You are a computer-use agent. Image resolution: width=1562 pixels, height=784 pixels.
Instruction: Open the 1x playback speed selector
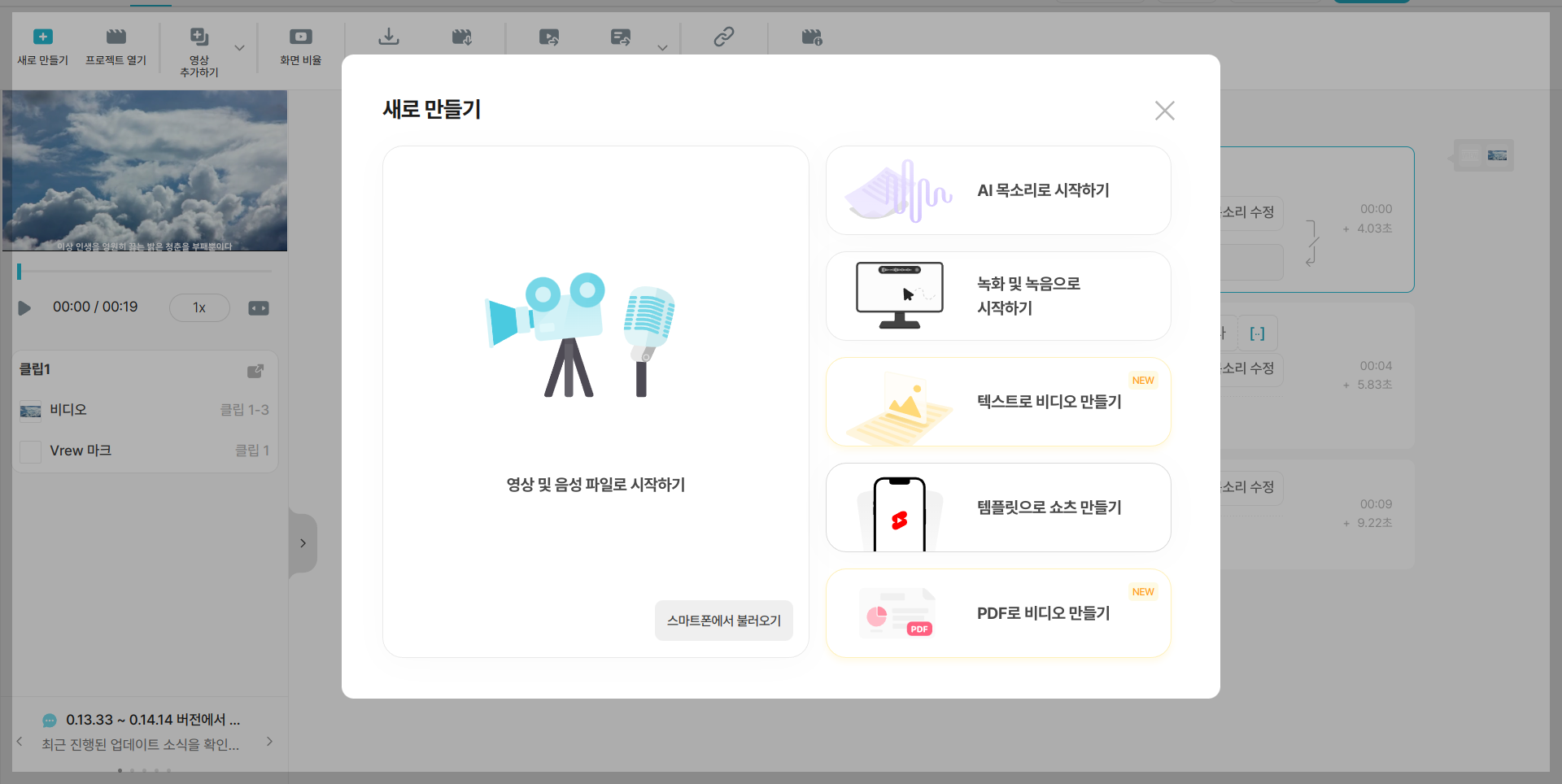pos(199,307)
